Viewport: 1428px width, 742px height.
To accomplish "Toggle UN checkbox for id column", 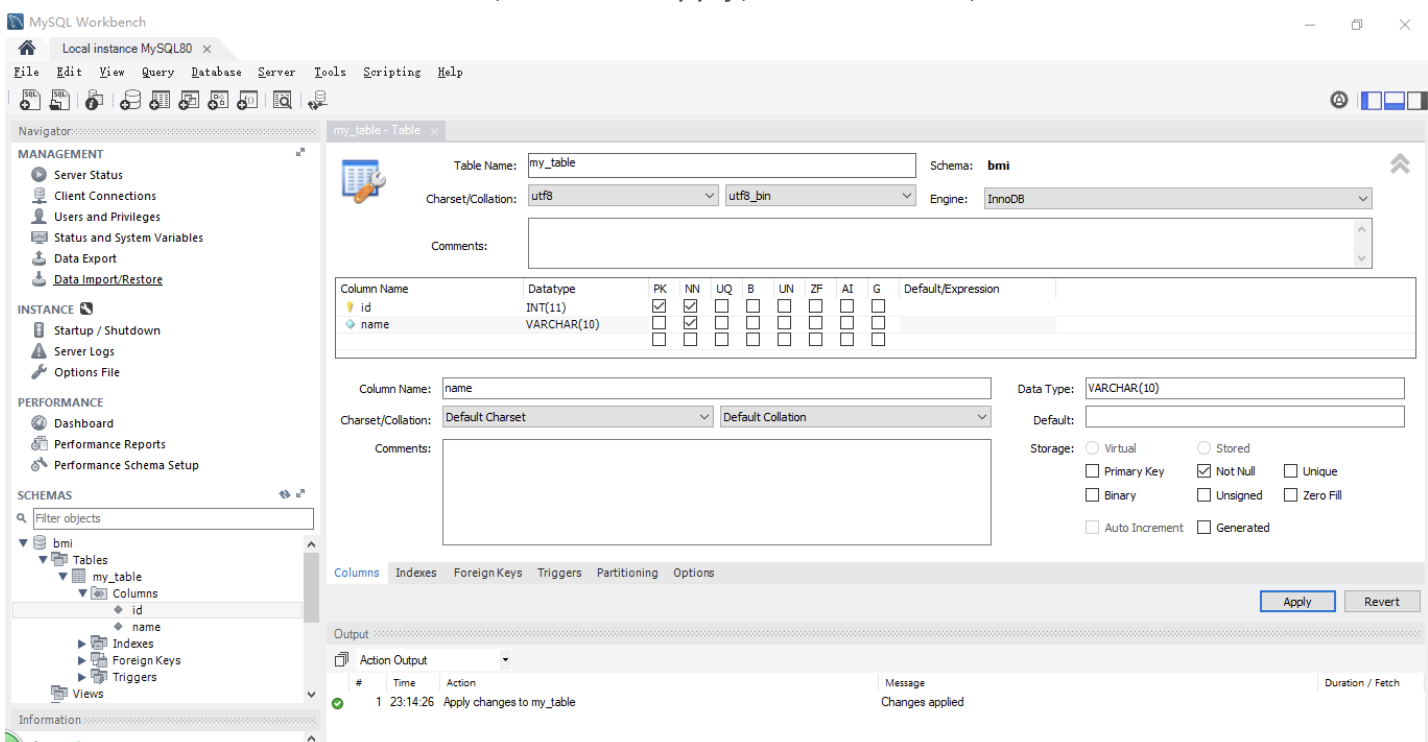I will click(x=785, y=306).
